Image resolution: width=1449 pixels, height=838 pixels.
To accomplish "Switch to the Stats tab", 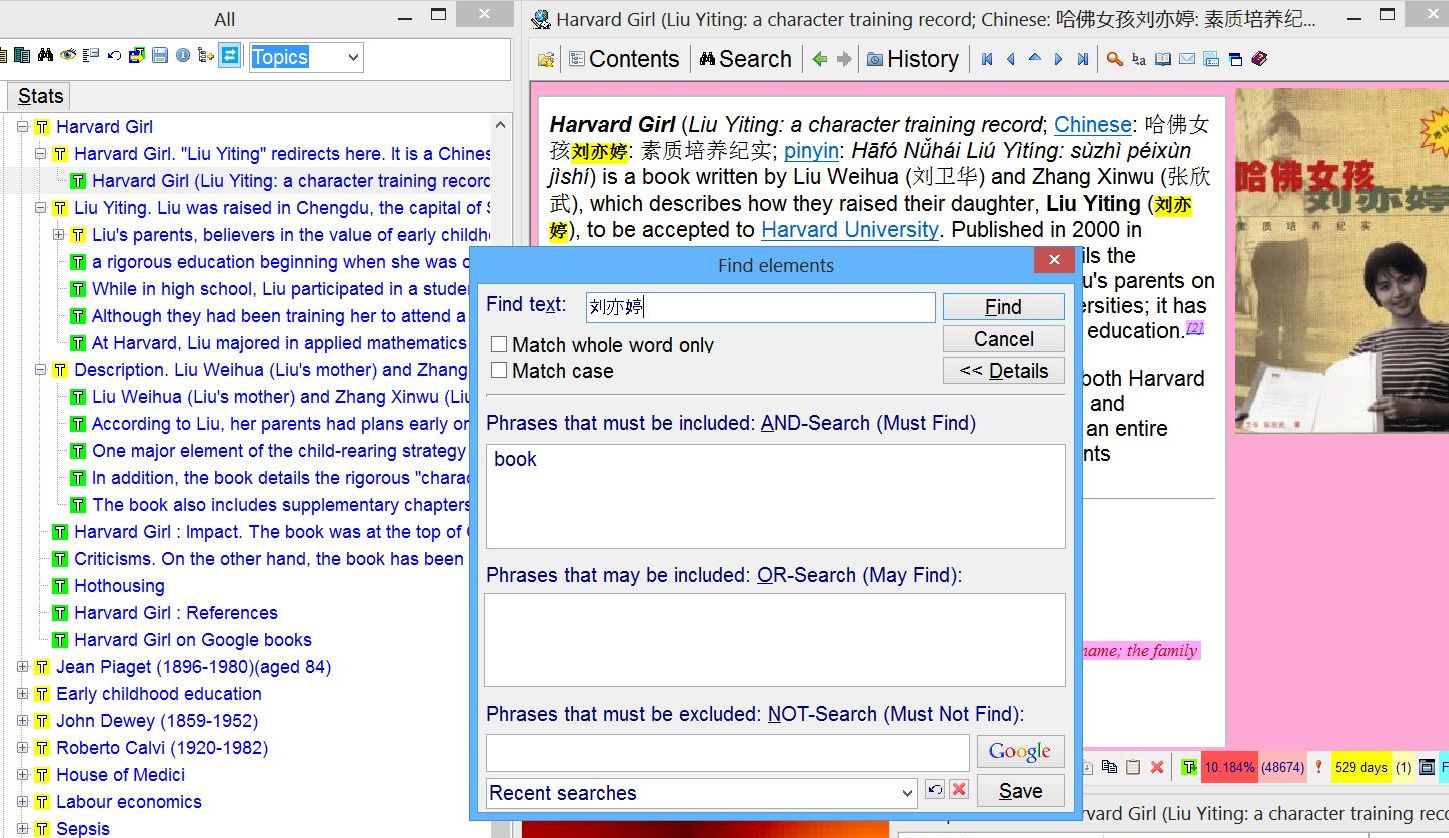I will tap(38, 95).
